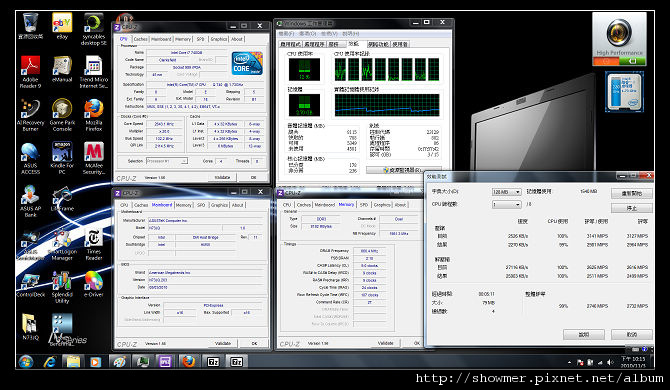This screenshot has width=670, height=390.
Task: Open the eManual desktop shortcut
Action: tap(62, 68)
